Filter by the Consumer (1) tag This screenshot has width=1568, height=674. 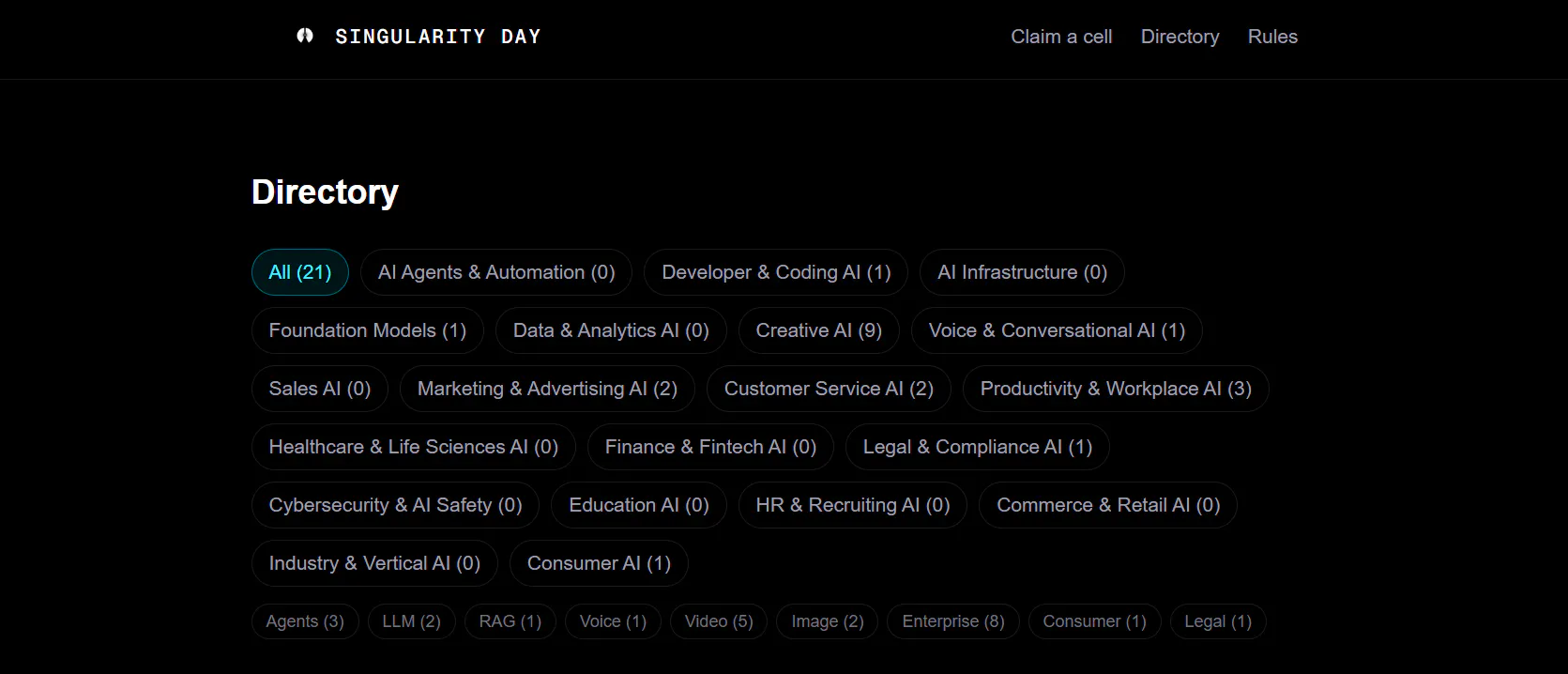[1094, 621]
